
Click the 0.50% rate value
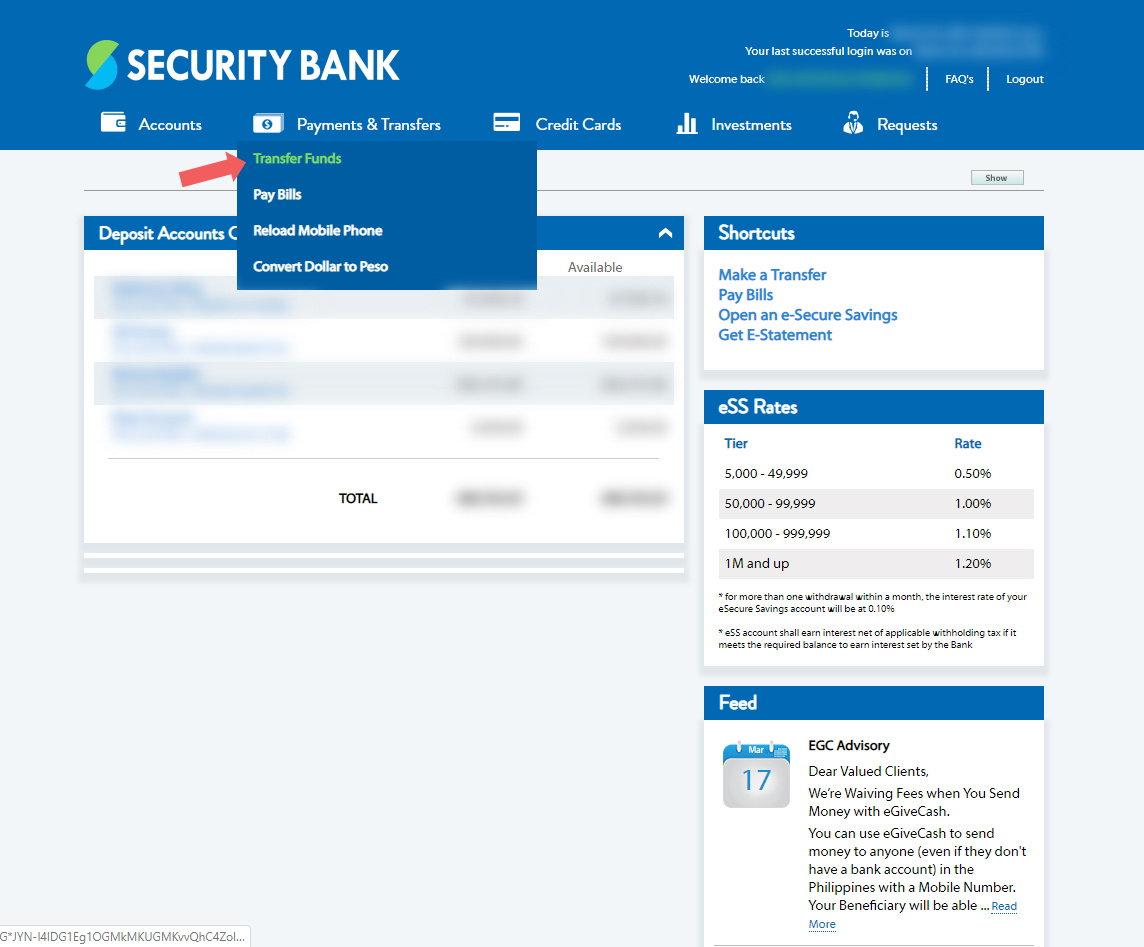coord(973,474)
